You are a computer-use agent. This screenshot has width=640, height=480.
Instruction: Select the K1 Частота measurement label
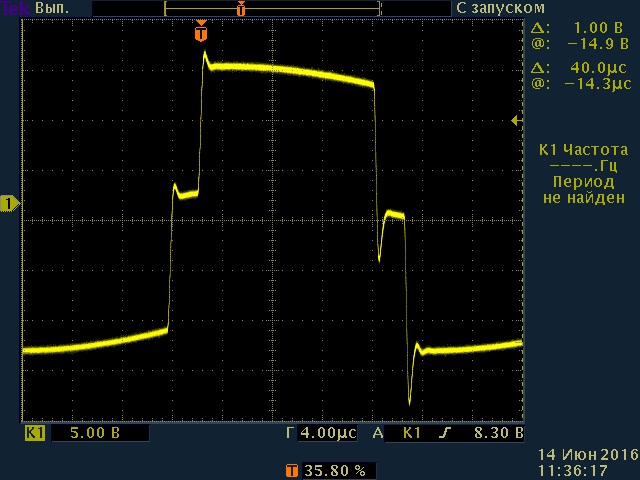click(x=583, y=149)
